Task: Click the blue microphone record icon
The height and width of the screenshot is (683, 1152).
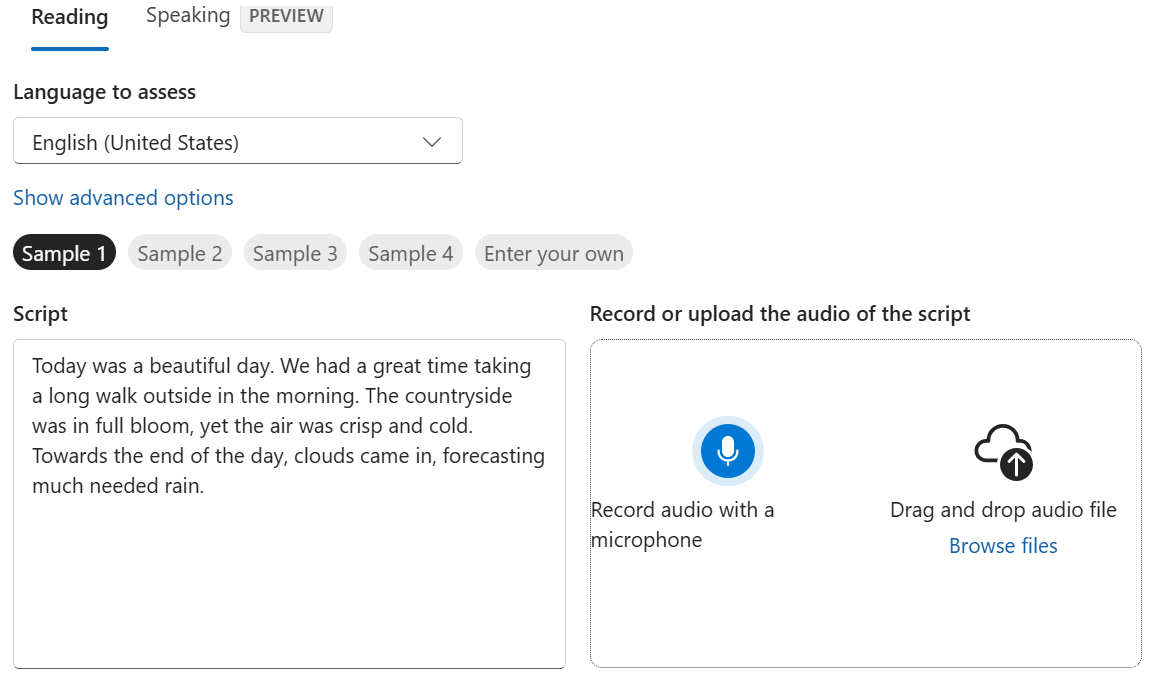Action: 728,450
